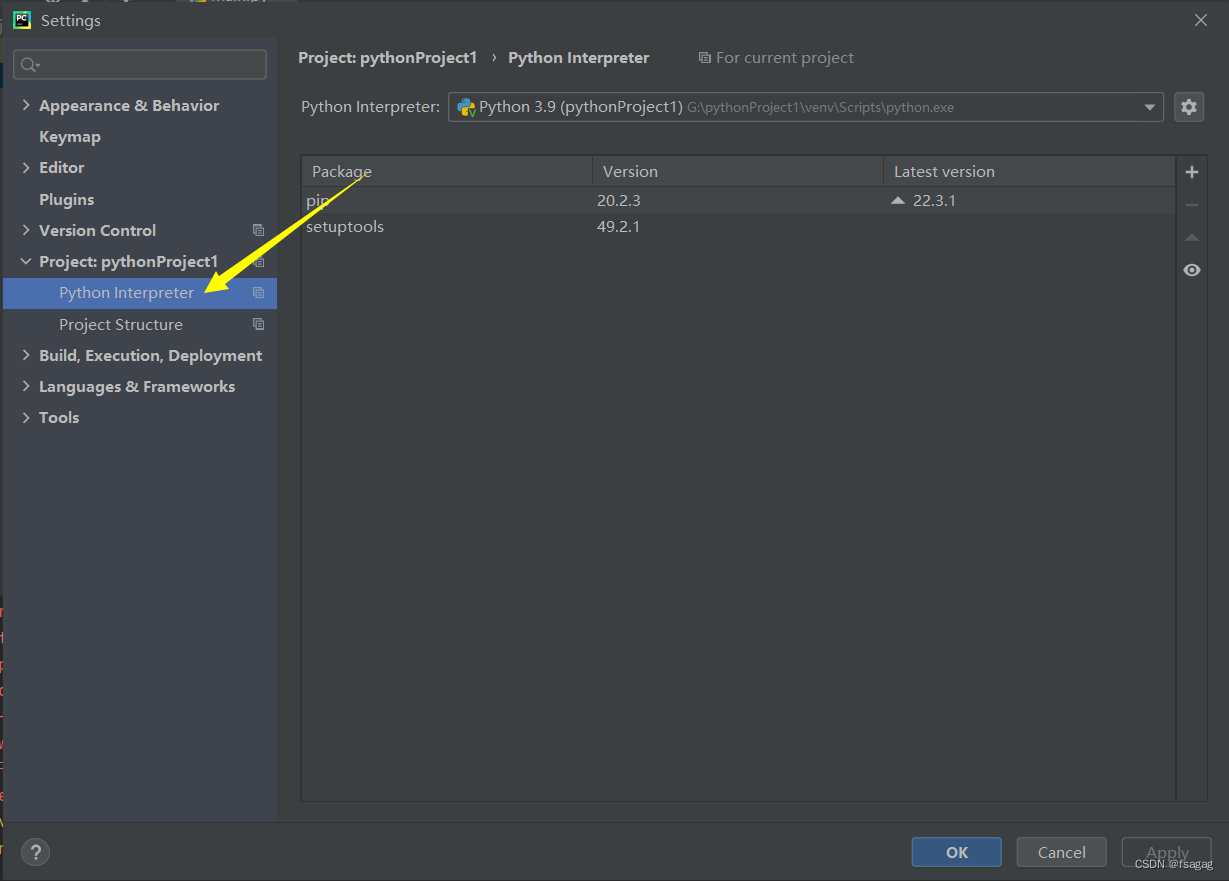1229x881 pixels.
Task: Expand the Tools section
Action: 25,417
